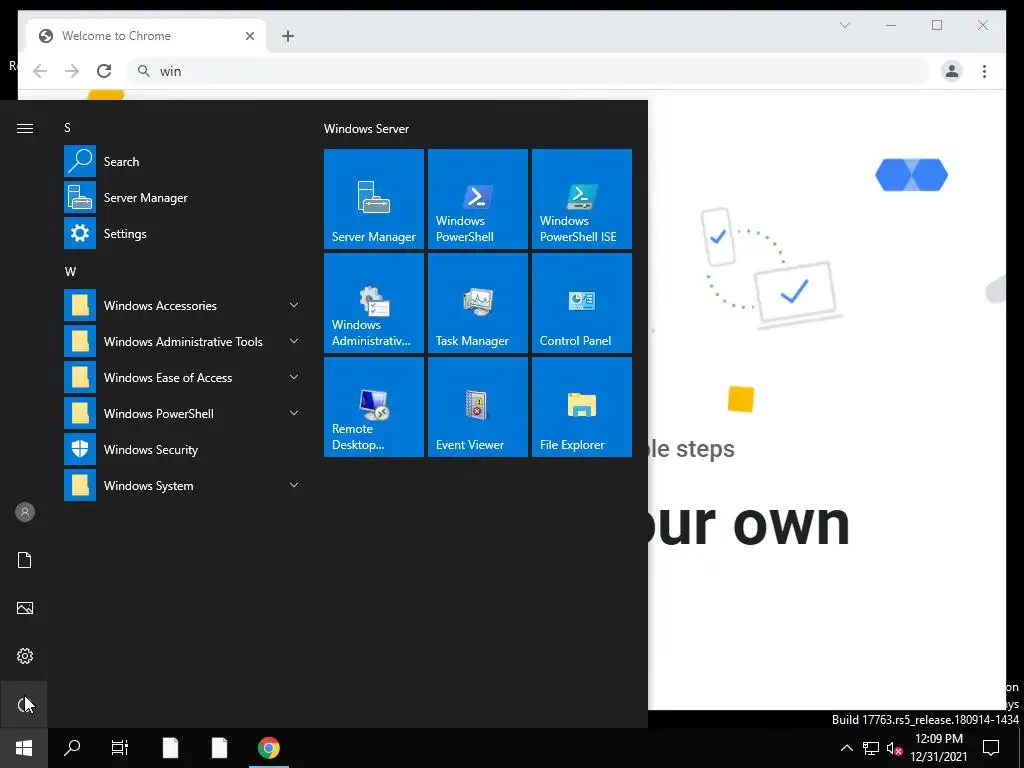This screenshot has width=1024, height=768.
Task: Launch the Windows PowerShell tile
Action: [477, 199]
